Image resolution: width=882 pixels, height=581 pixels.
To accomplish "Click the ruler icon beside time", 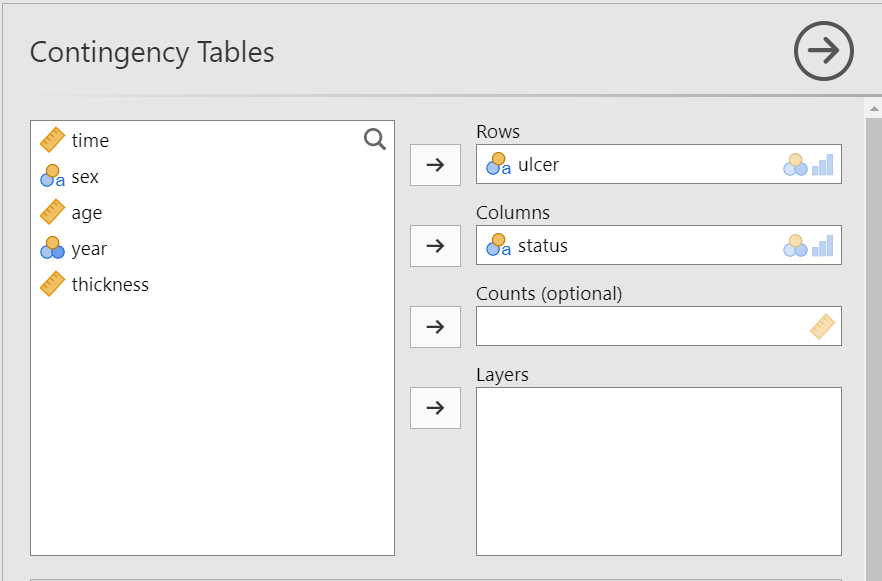I will (x=52, y=140).
